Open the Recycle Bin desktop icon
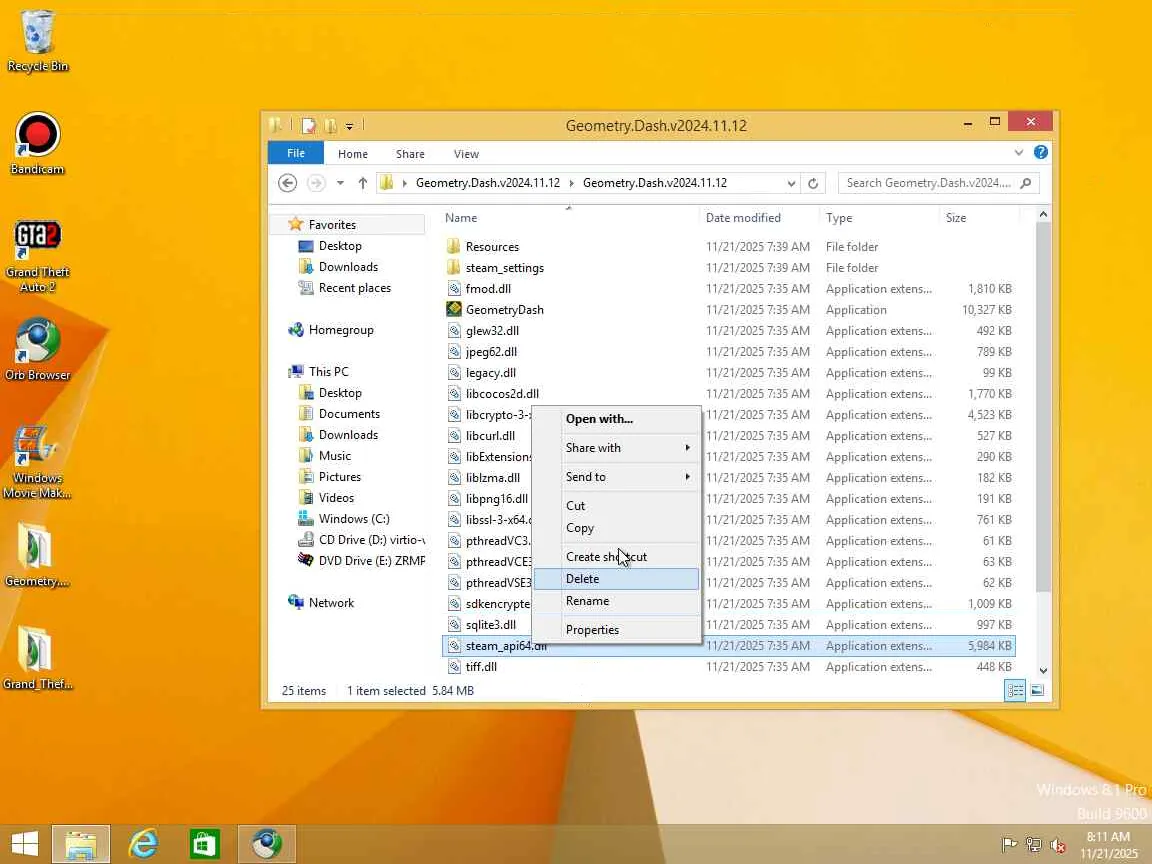 coord(37,42)
